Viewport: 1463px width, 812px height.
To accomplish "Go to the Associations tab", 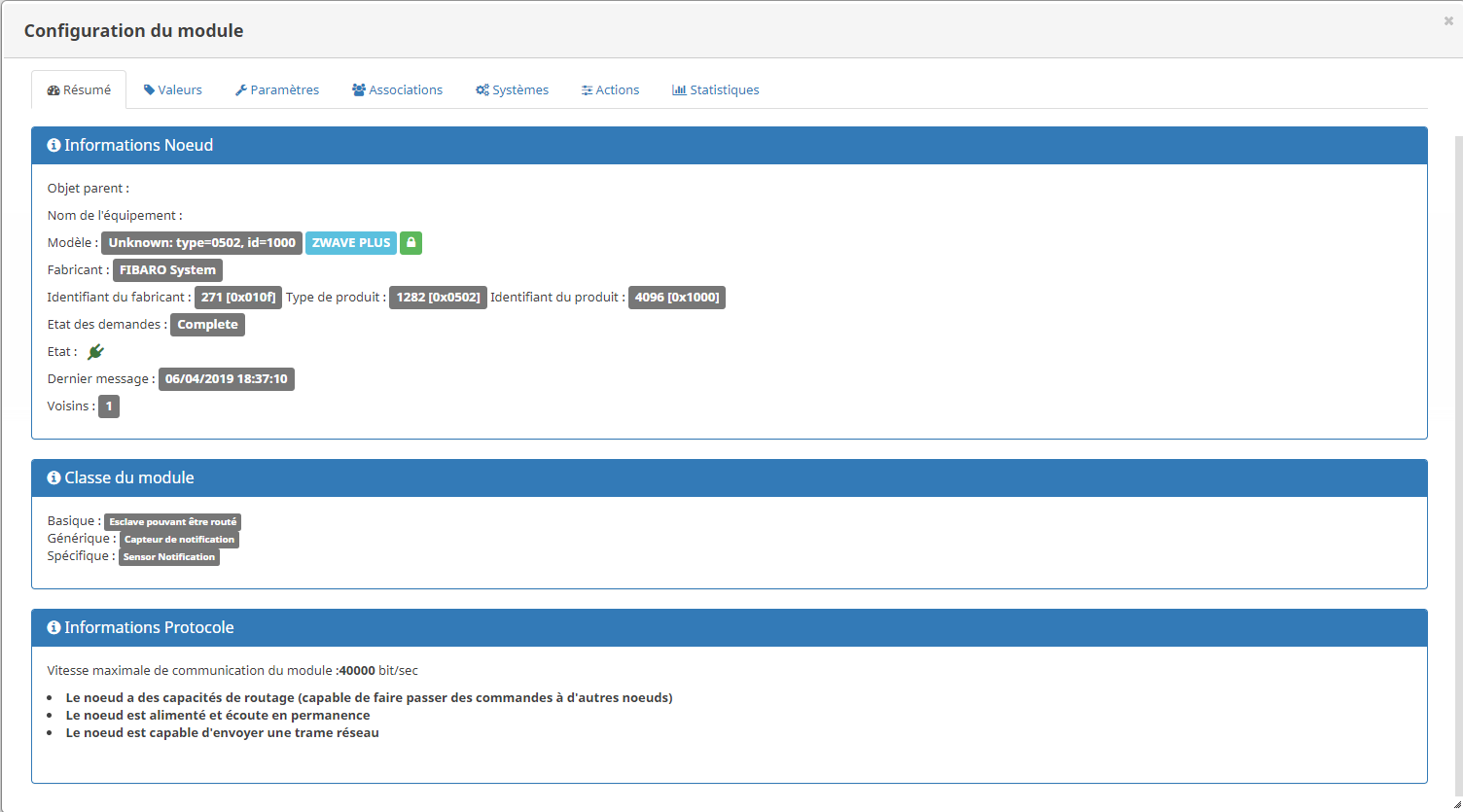I will coord(397,89).
